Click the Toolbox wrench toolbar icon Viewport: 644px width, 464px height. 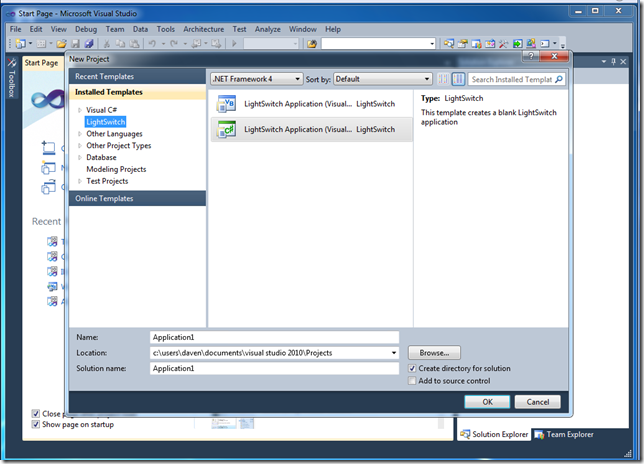(504, 44)
